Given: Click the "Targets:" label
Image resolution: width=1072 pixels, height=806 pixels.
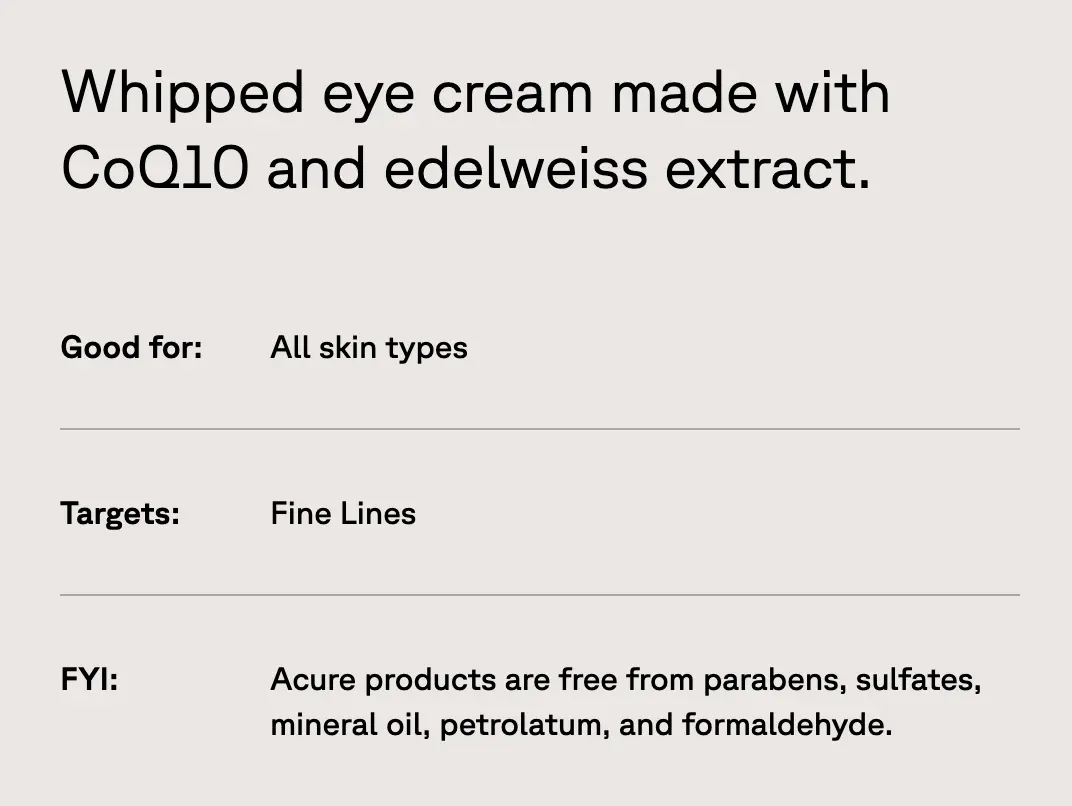Looking at the screenshot, I should pyautogui.click(x=120, y=514).
